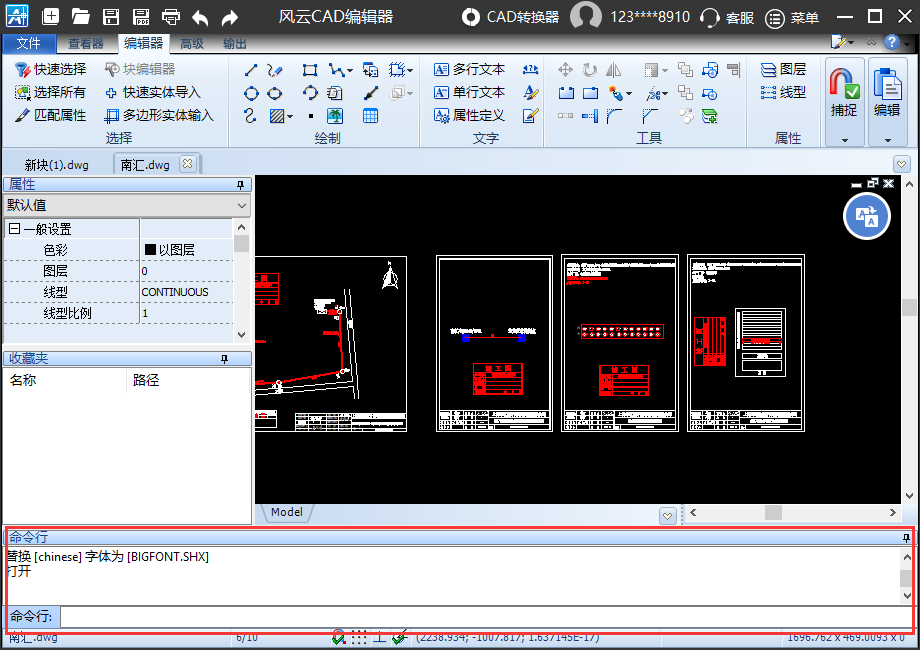Open the 图层 layers button
This screenshot has width=920, height=650.
[x=783, y=69]
